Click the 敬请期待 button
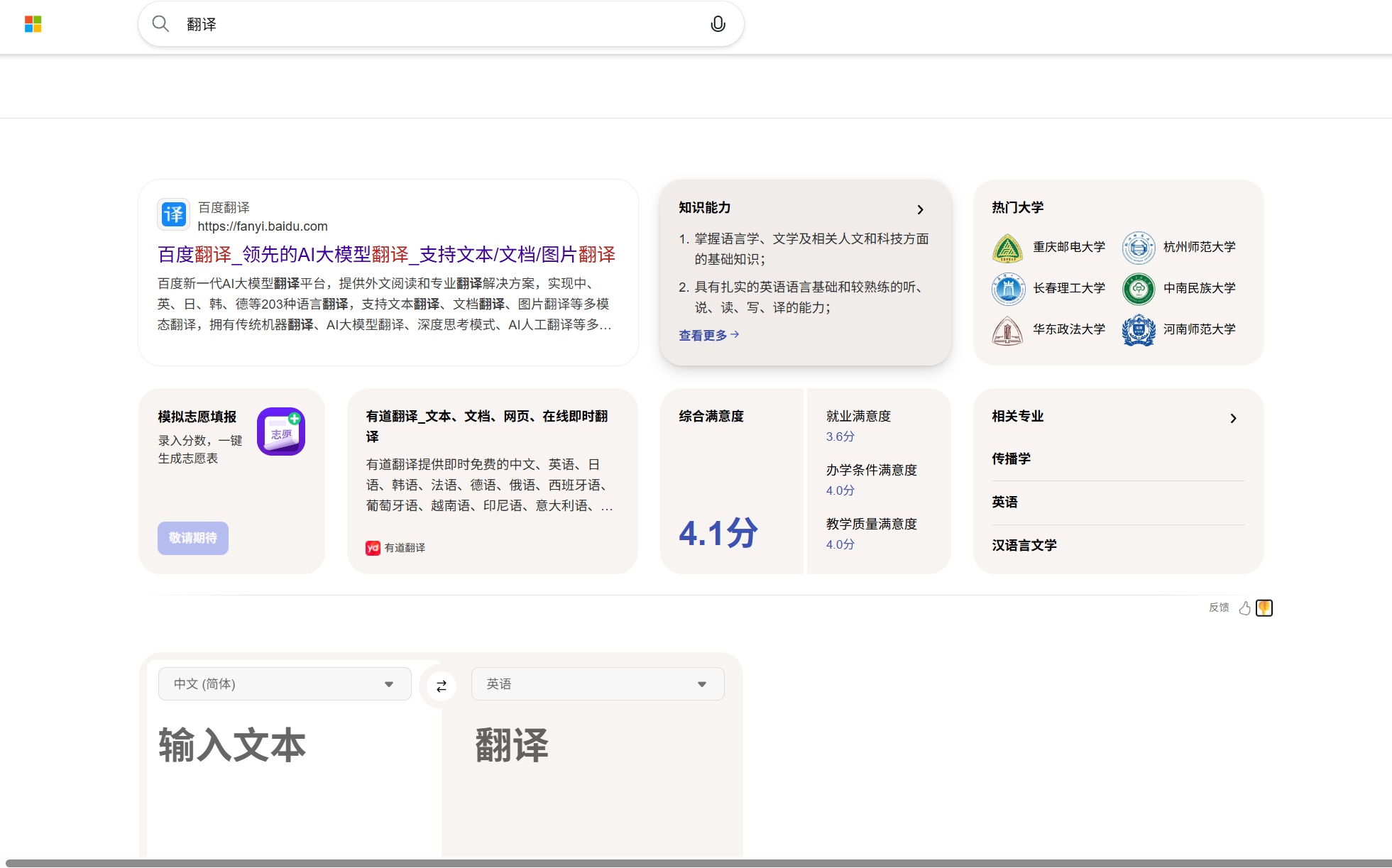The image size is (1392, 868). coord(193,538)
